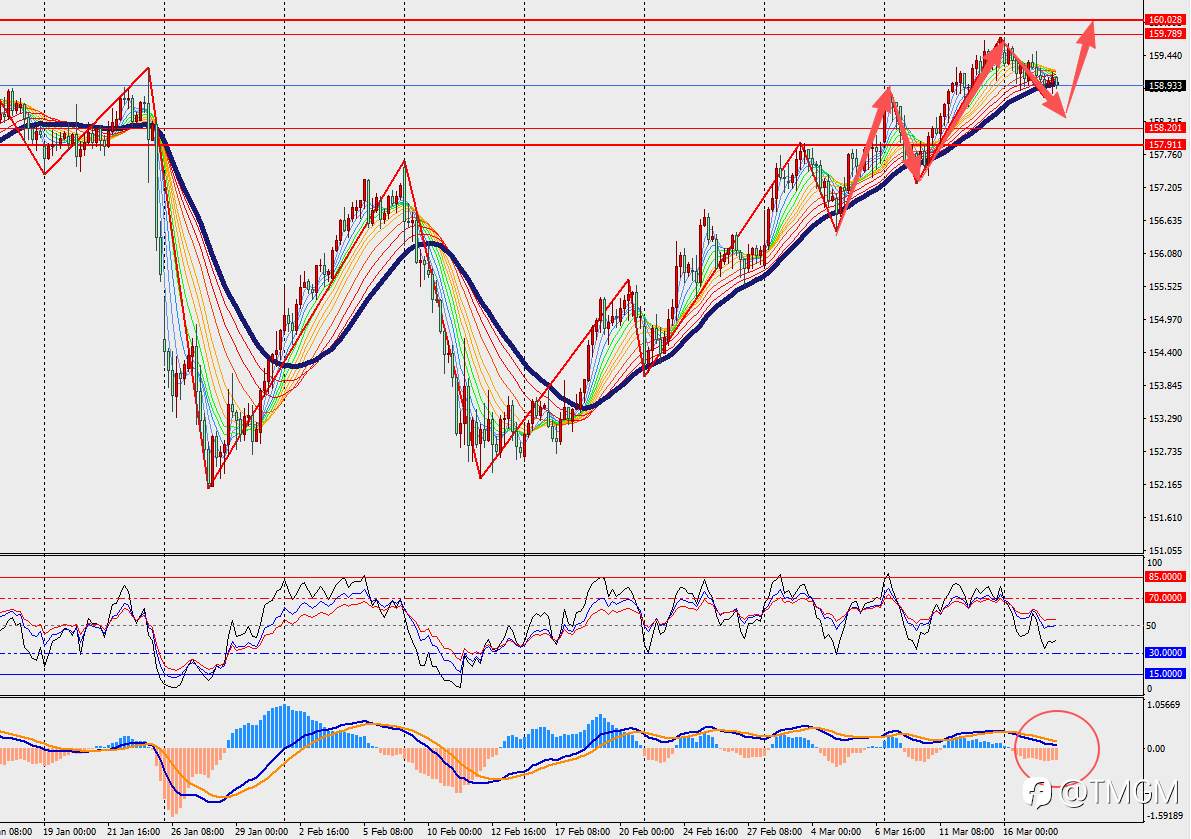Click the oscillator 70.0000 level tag
This screenshot has width=1191, height=839.
click(1165, 598)
